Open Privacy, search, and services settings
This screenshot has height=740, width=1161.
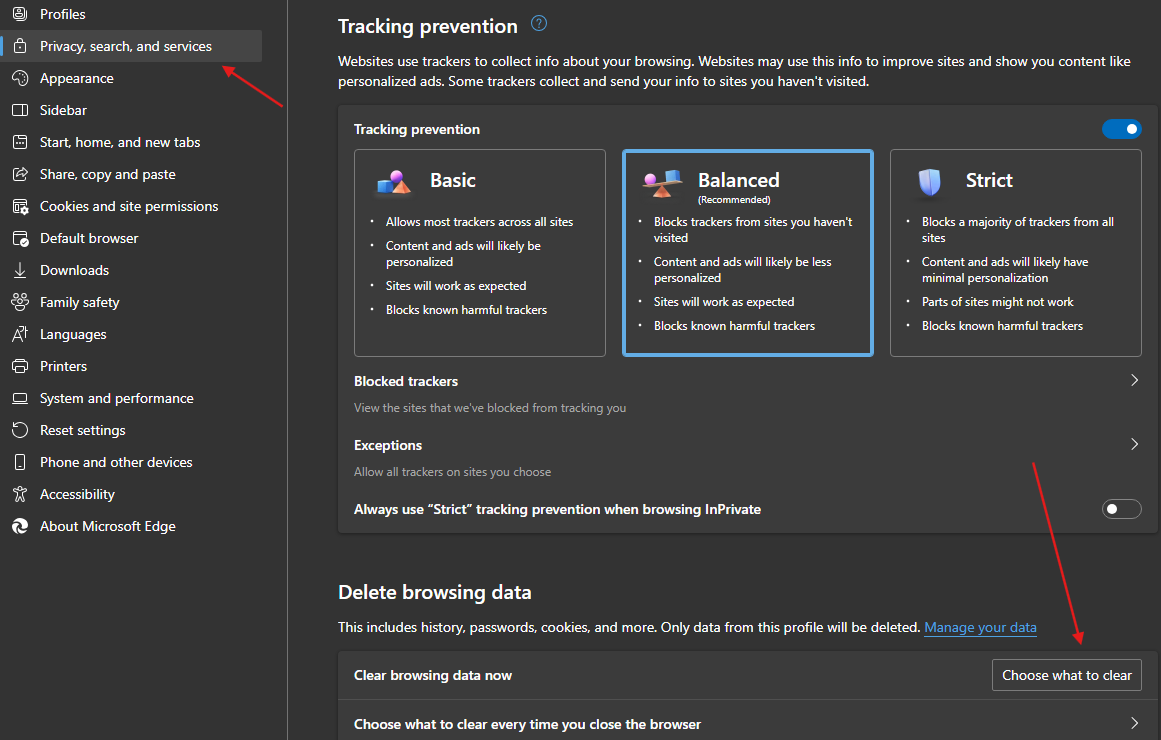131,46
